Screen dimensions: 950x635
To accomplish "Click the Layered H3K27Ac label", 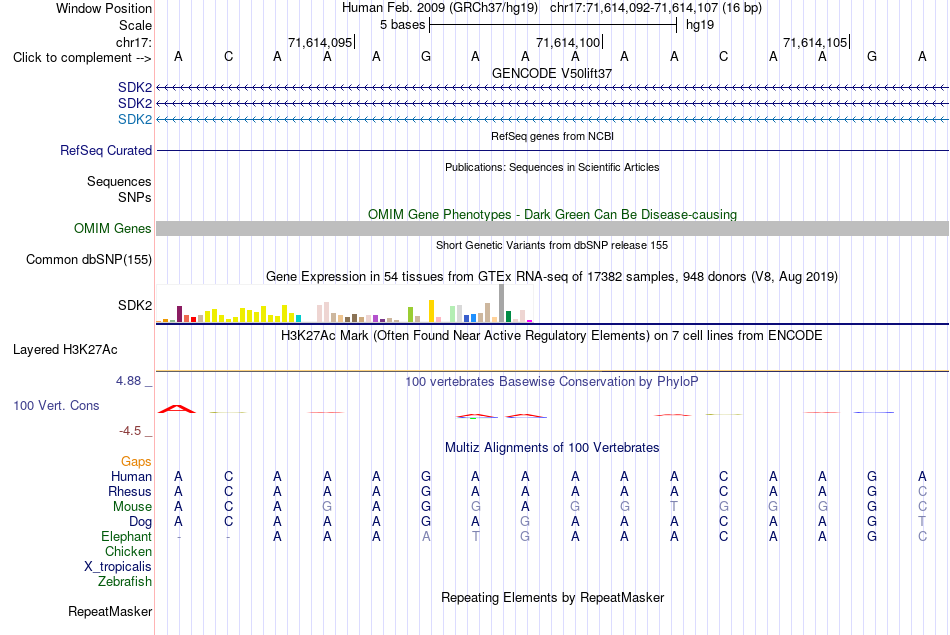I will (x=65, y=350).
